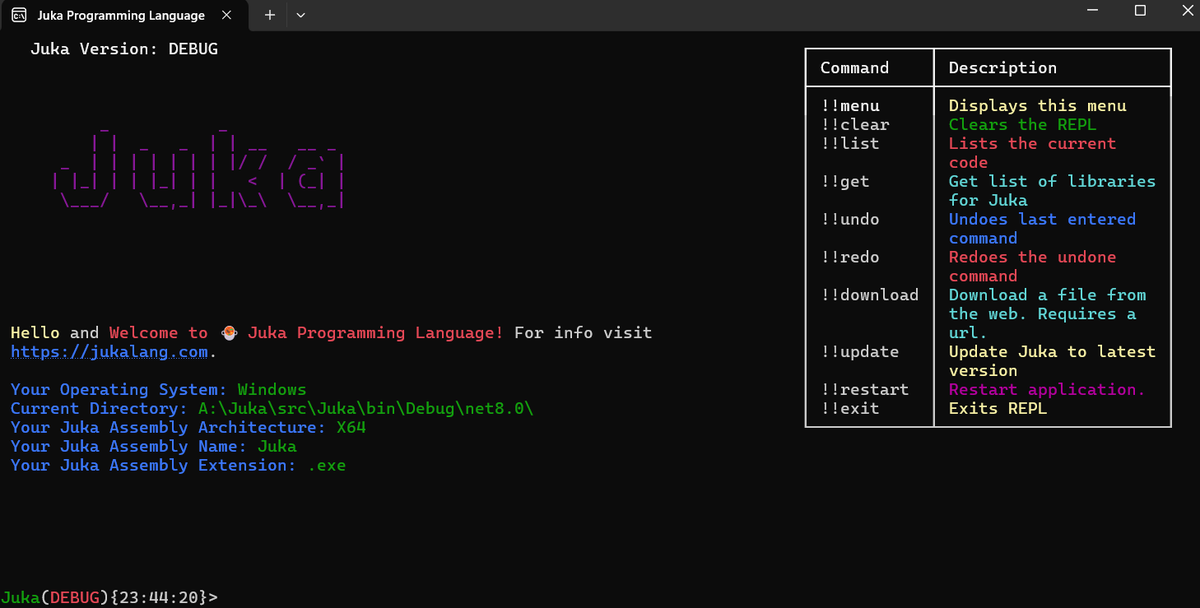Viewport: 1200px width, 608px height.
Task: Click the "For info visit" text
Action: click(x=583, y=333)
